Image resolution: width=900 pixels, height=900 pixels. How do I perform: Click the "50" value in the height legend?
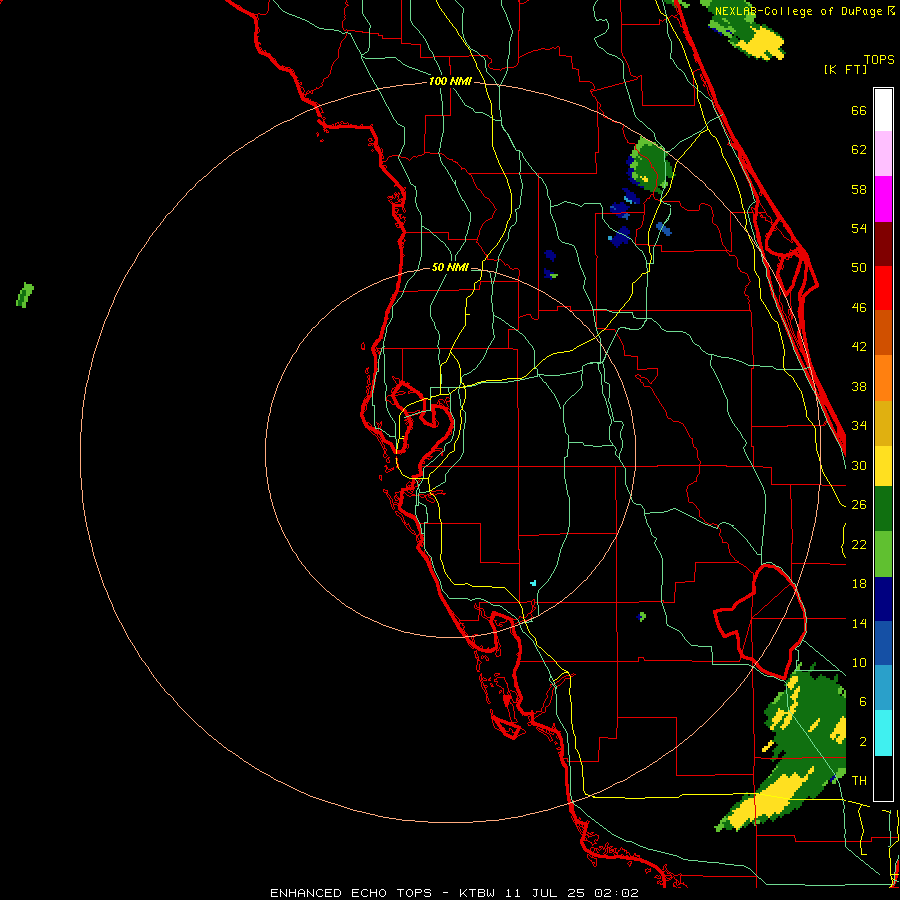tap(859, 268)
